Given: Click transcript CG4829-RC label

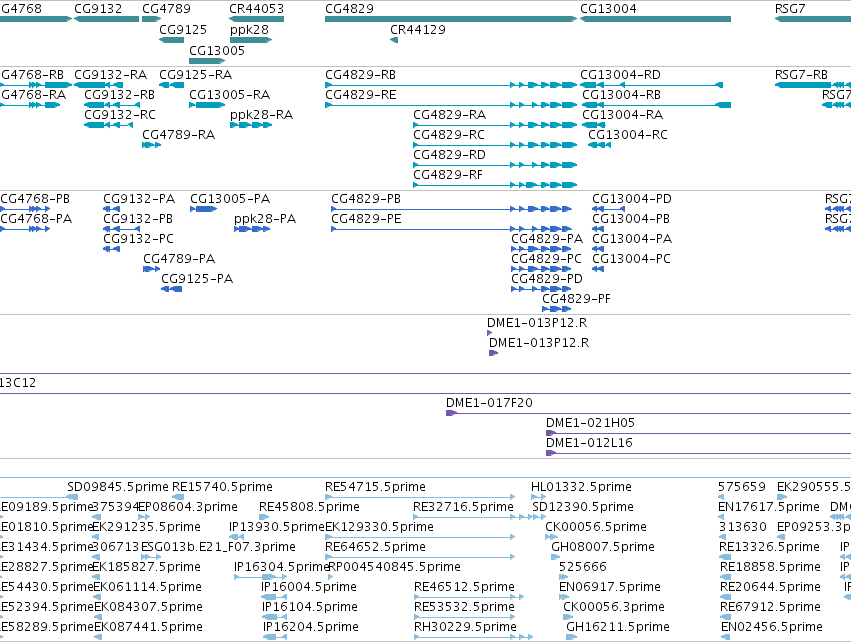Looking at the screenshot, I should 448,135.
